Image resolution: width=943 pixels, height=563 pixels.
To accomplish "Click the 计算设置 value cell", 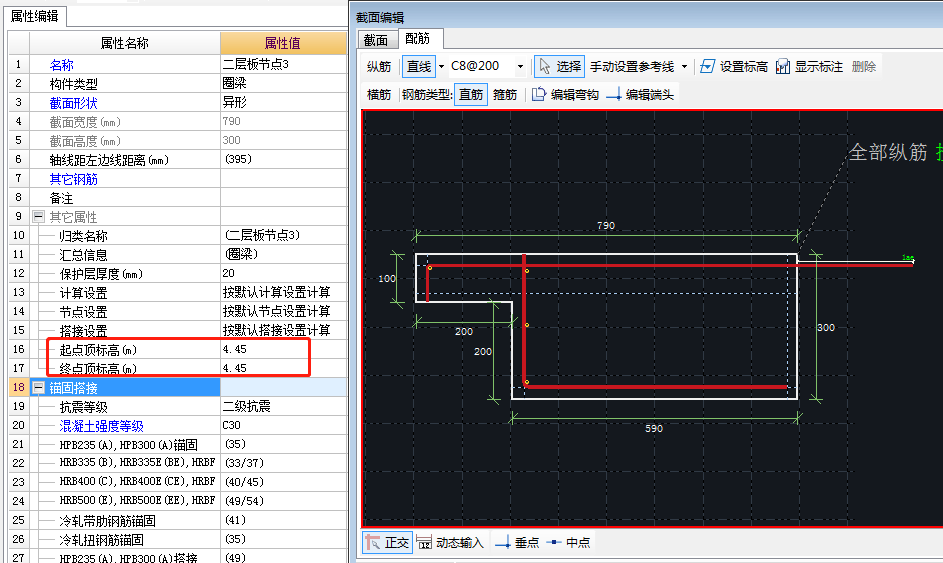I will click(284, 292).
